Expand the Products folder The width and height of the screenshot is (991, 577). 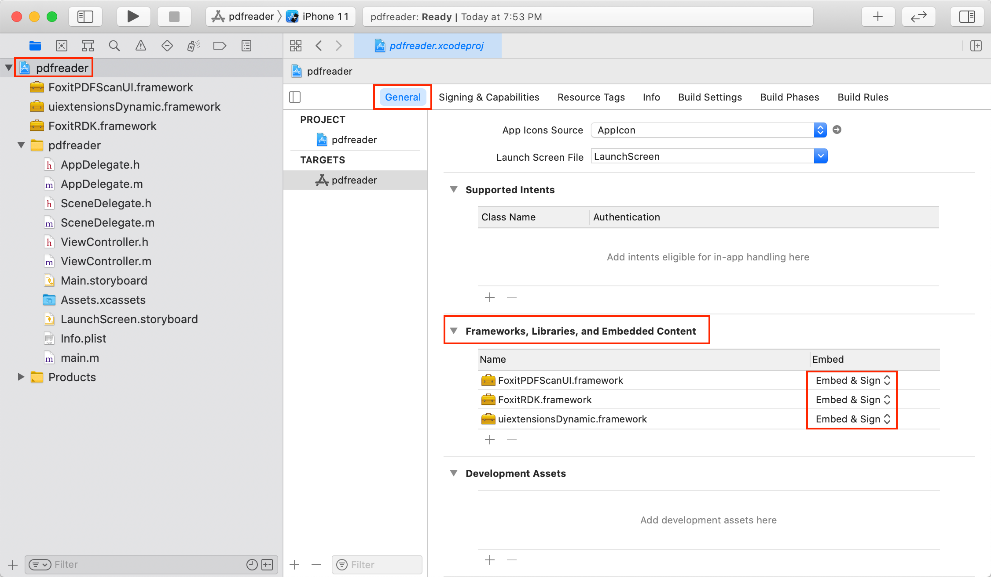[x=21, y=377]
